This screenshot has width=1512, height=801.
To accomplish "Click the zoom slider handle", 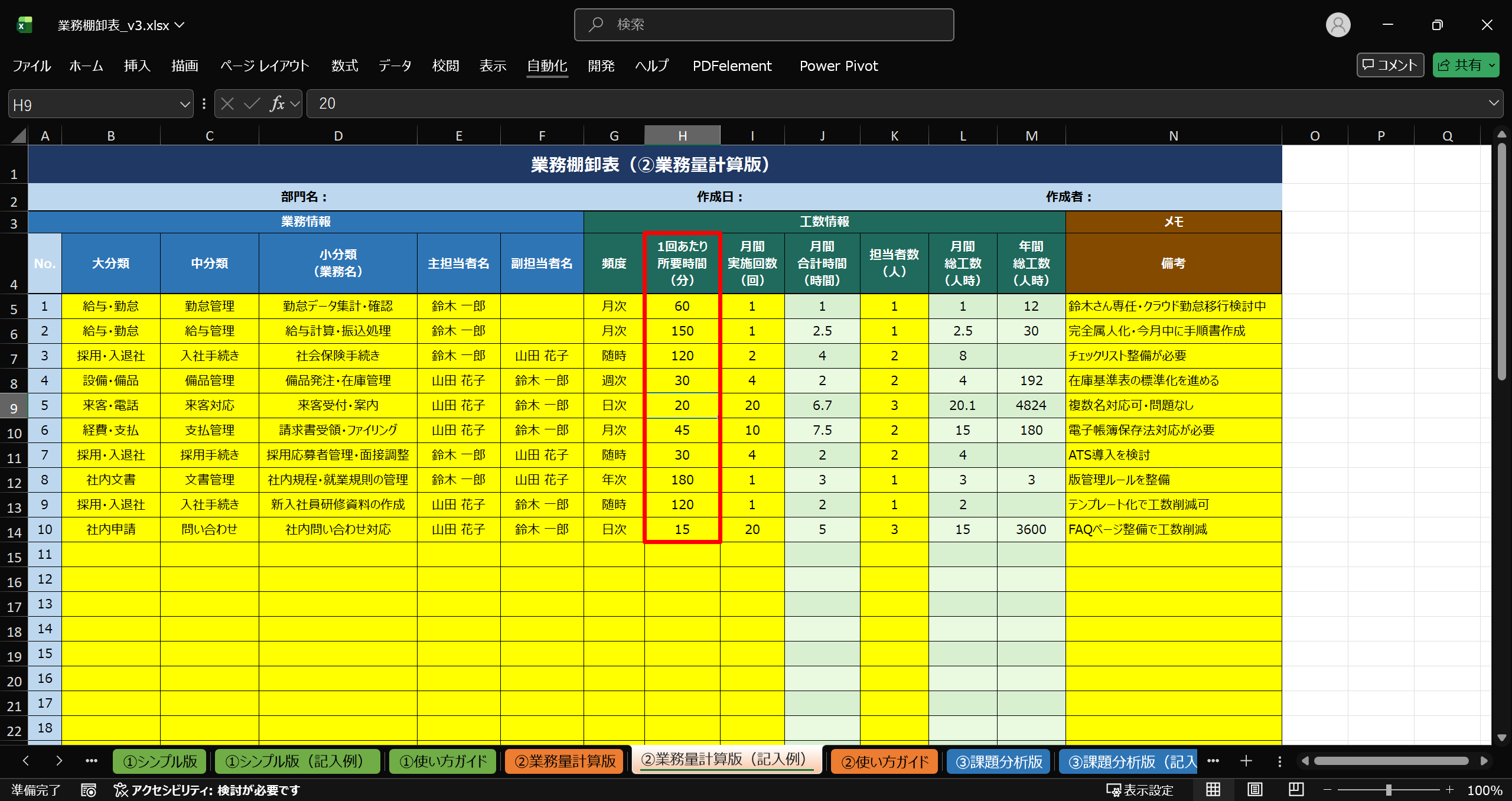I will pos(1389,790).
